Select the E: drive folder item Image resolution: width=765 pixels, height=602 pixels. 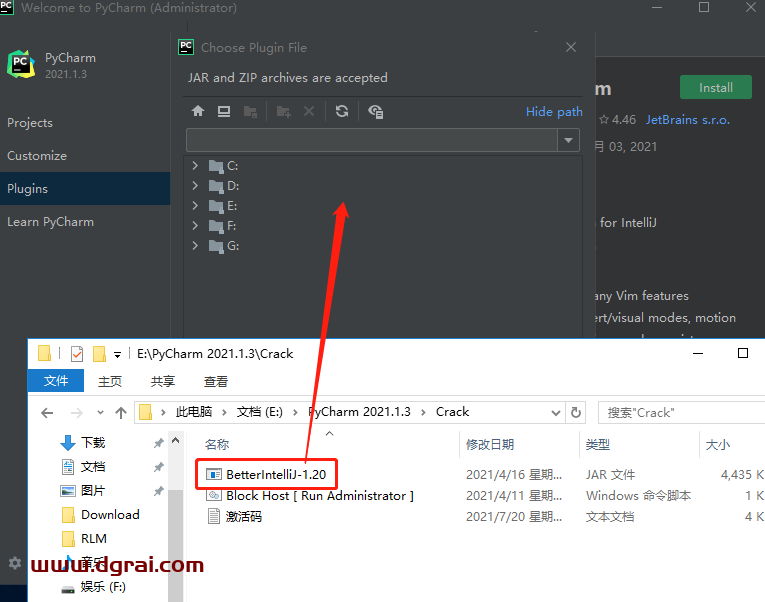pyautogui.click(x=223, y=206)
